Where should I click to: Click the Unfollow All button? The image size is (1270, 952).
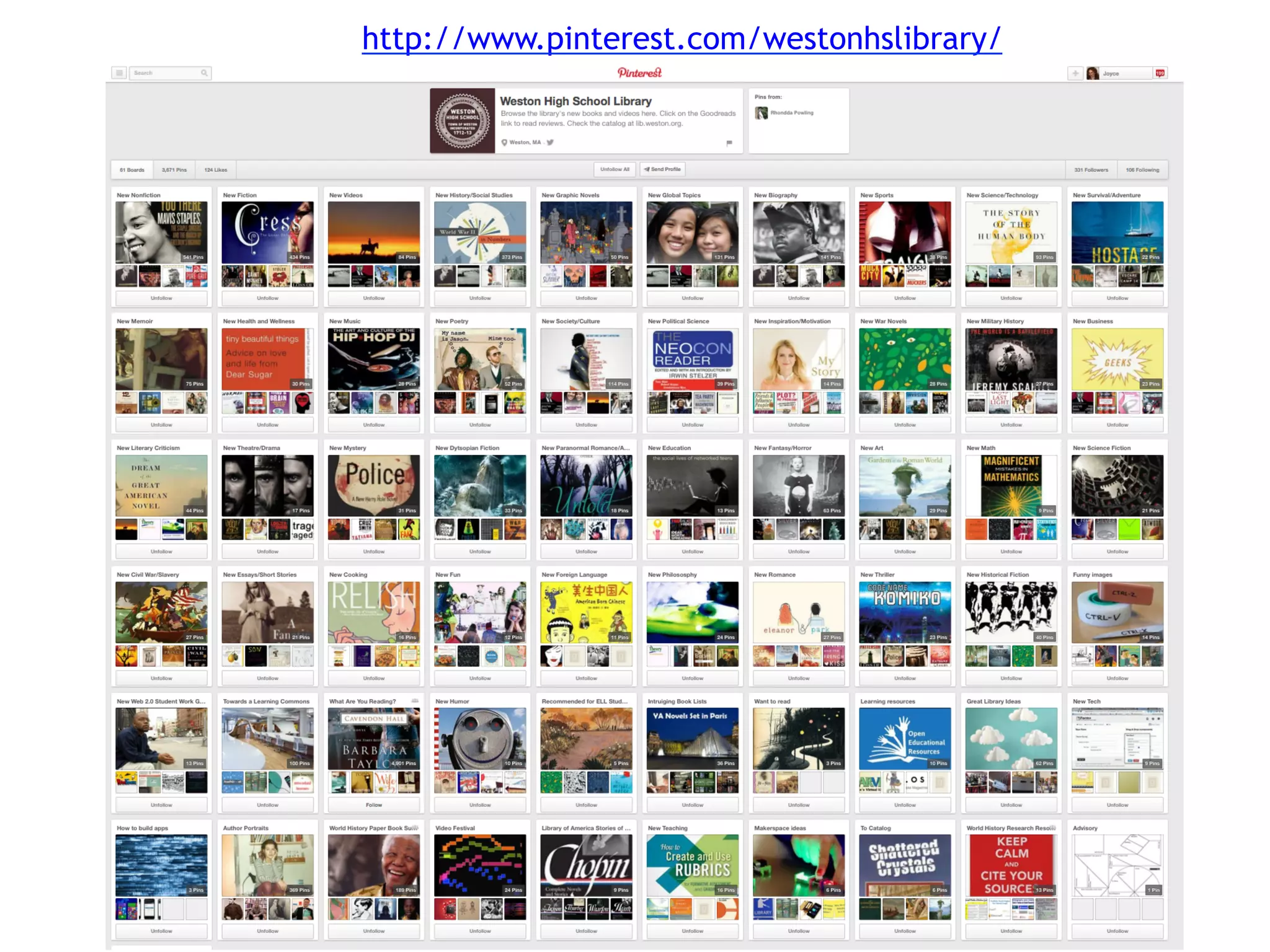click(x=615, y=169)
